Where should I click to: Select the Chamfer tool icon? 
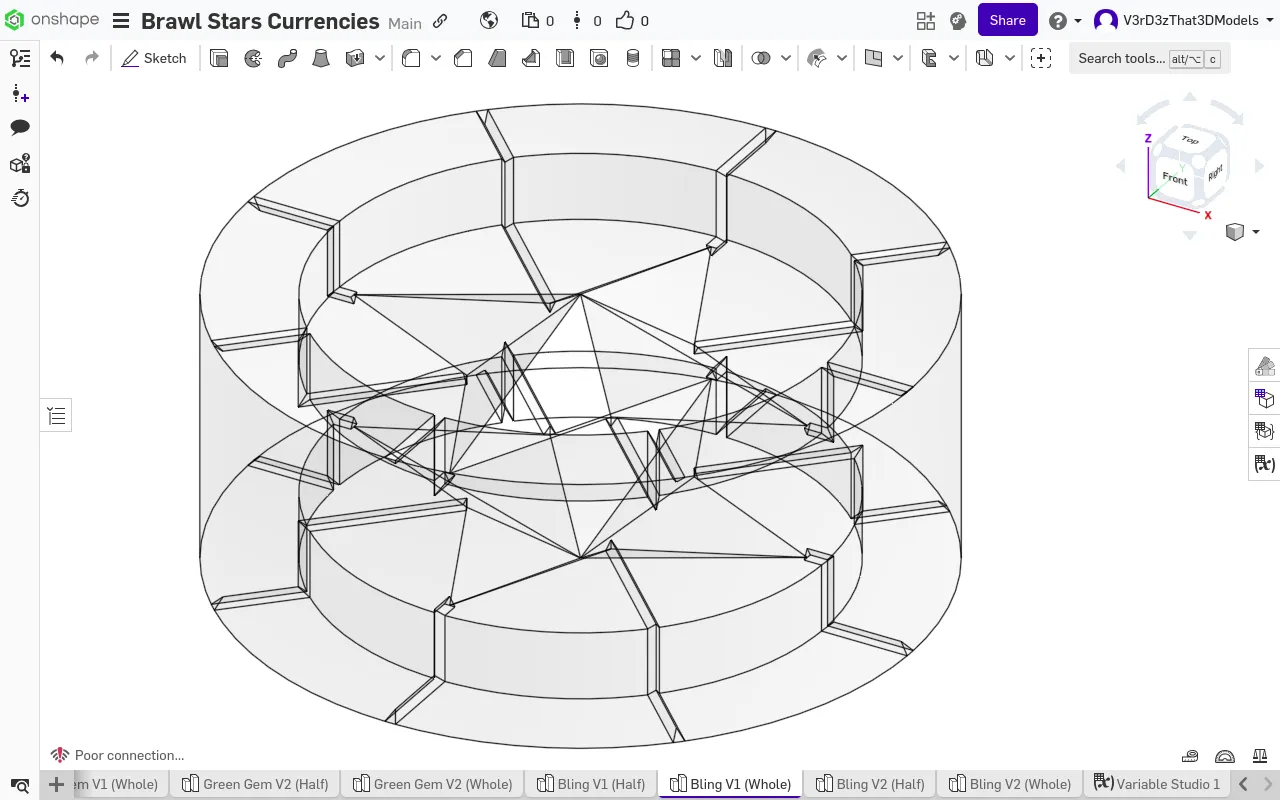(463, 58)
